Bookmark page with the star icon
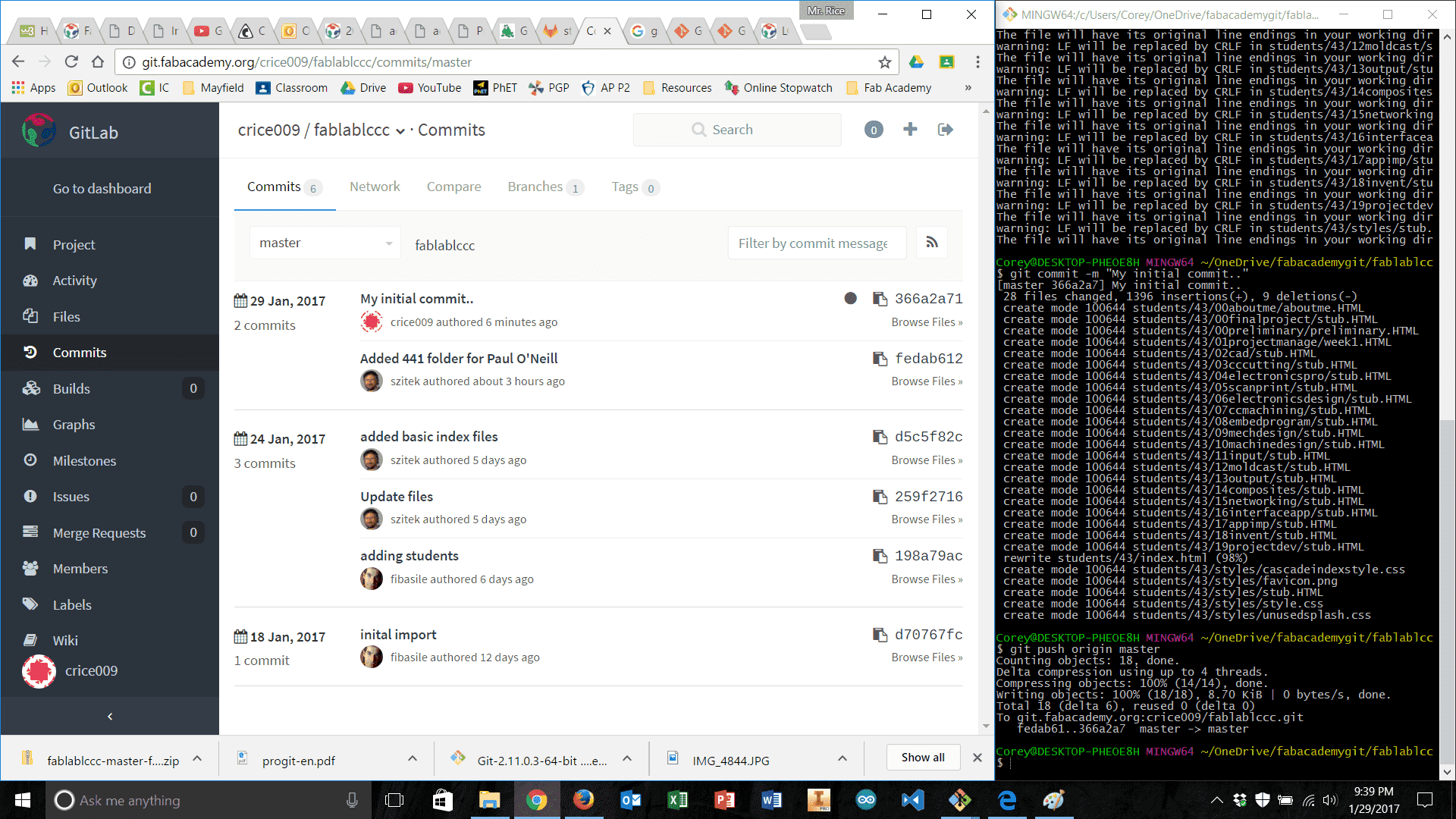 pos(884,62)
